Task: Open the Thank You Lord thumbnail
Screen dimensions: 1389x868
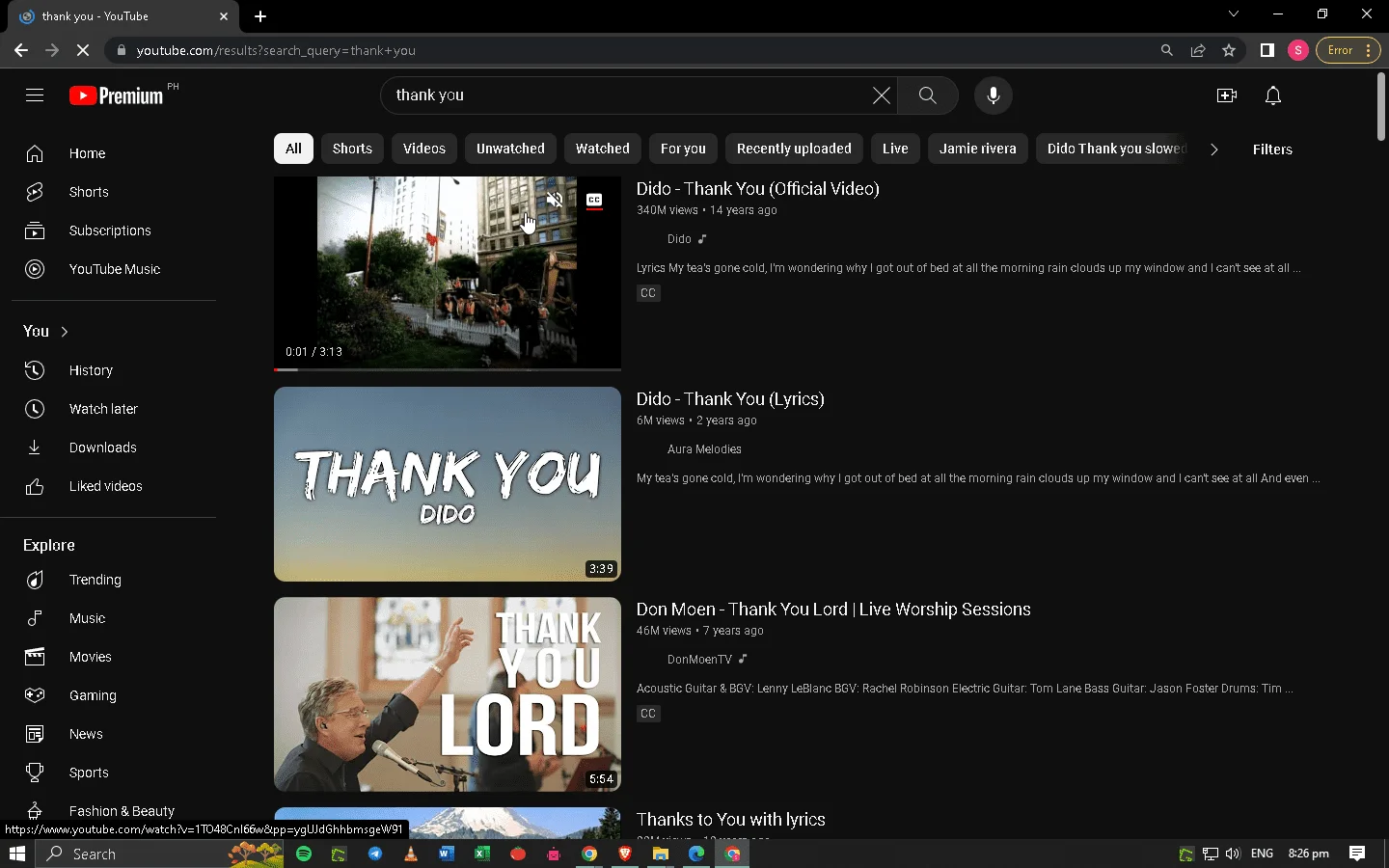Action: pyautogui.click(x=448, y=694)
